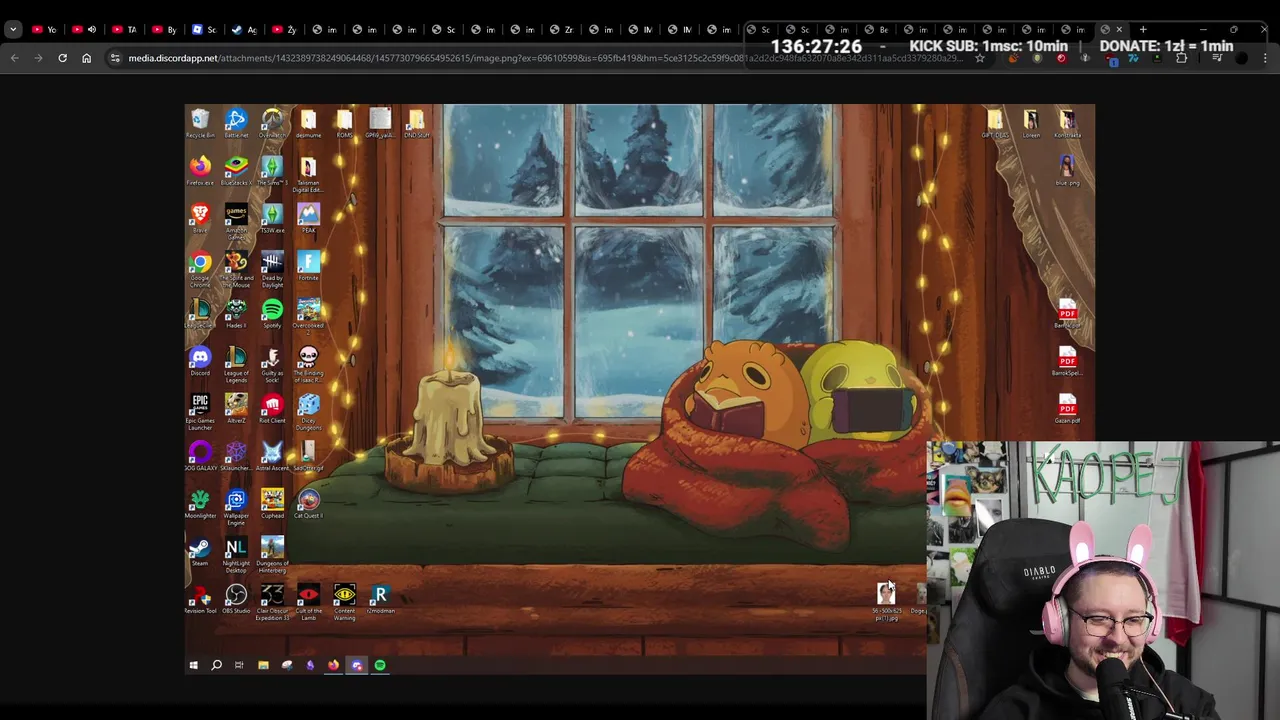Select the Cat Quest II icon
This screenshot has width=1280, height=720.
[x=308, y=503]
